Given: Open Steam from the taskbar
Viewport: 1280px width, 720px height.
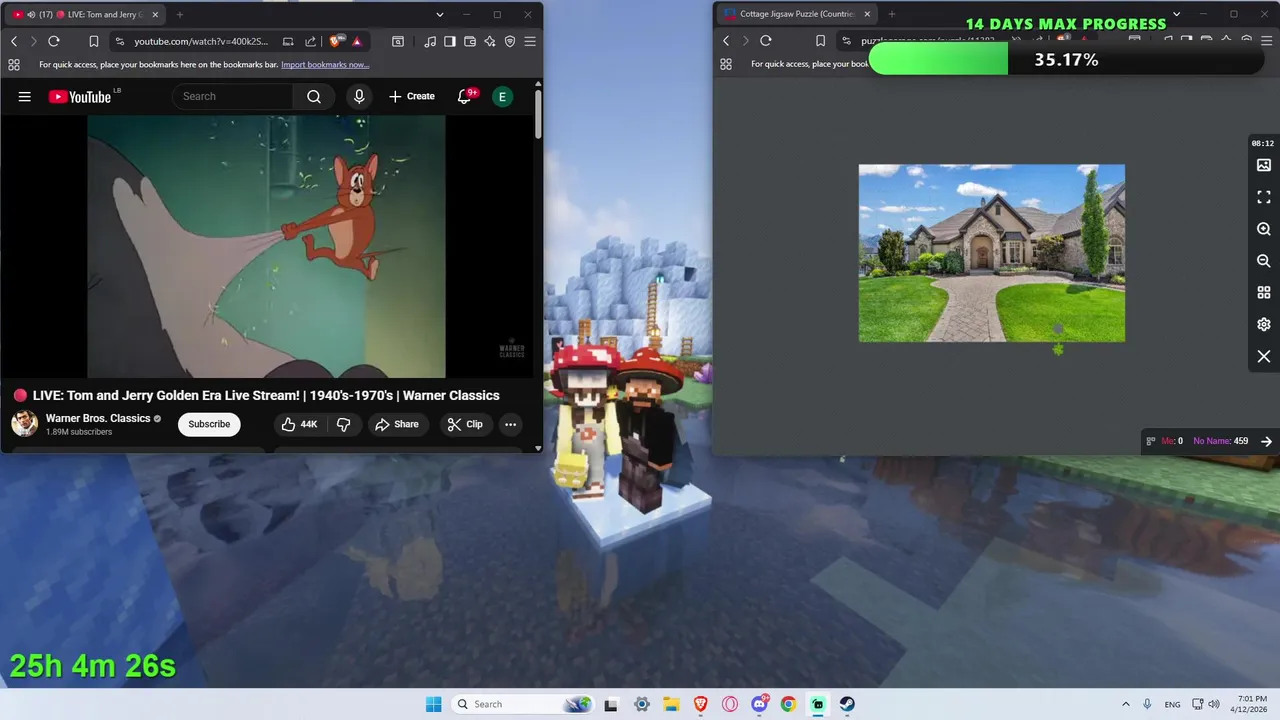Looking at the screenshot, I should (847, 704).
